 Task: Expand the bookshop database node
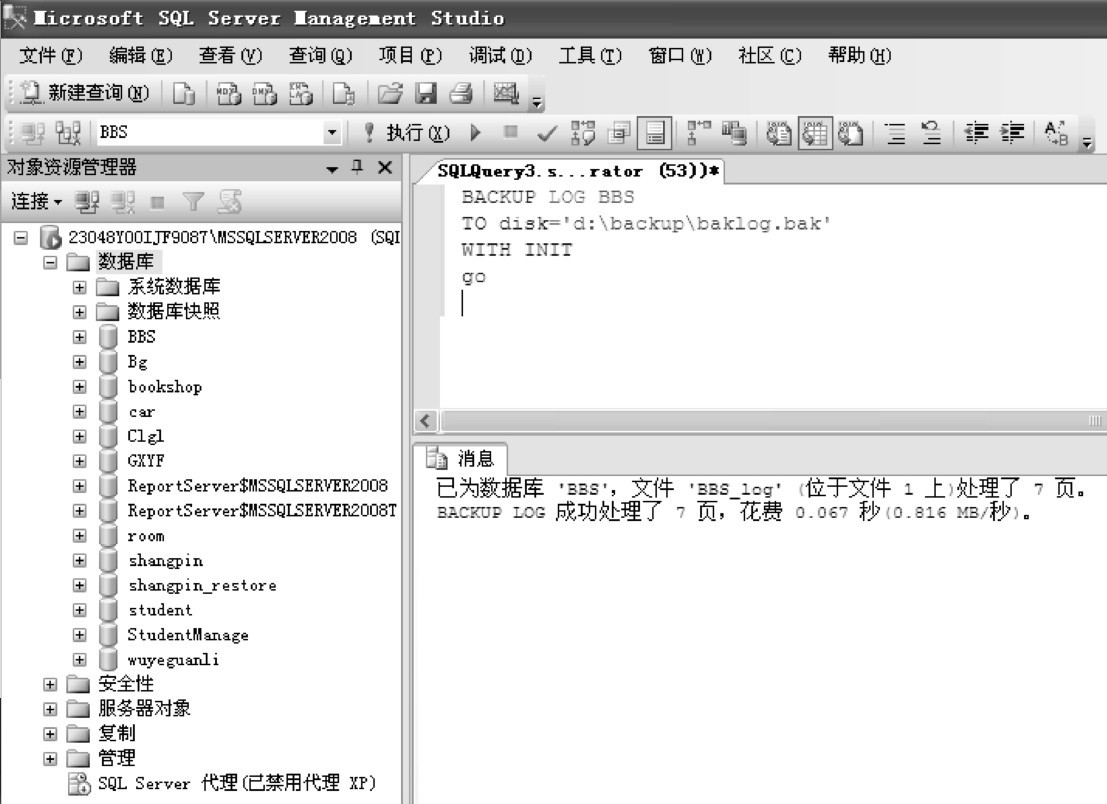tap(79, 387)
